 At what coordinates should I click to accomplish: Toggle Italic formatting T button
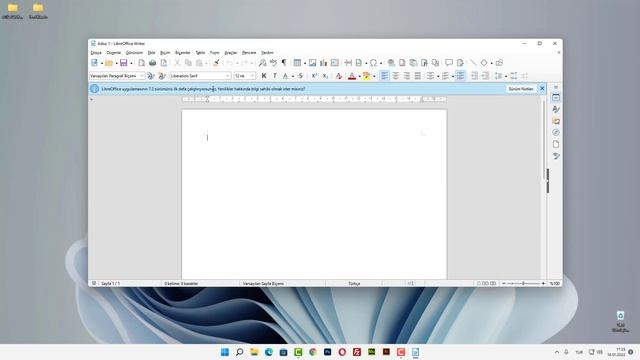click(x=275, y=76)
